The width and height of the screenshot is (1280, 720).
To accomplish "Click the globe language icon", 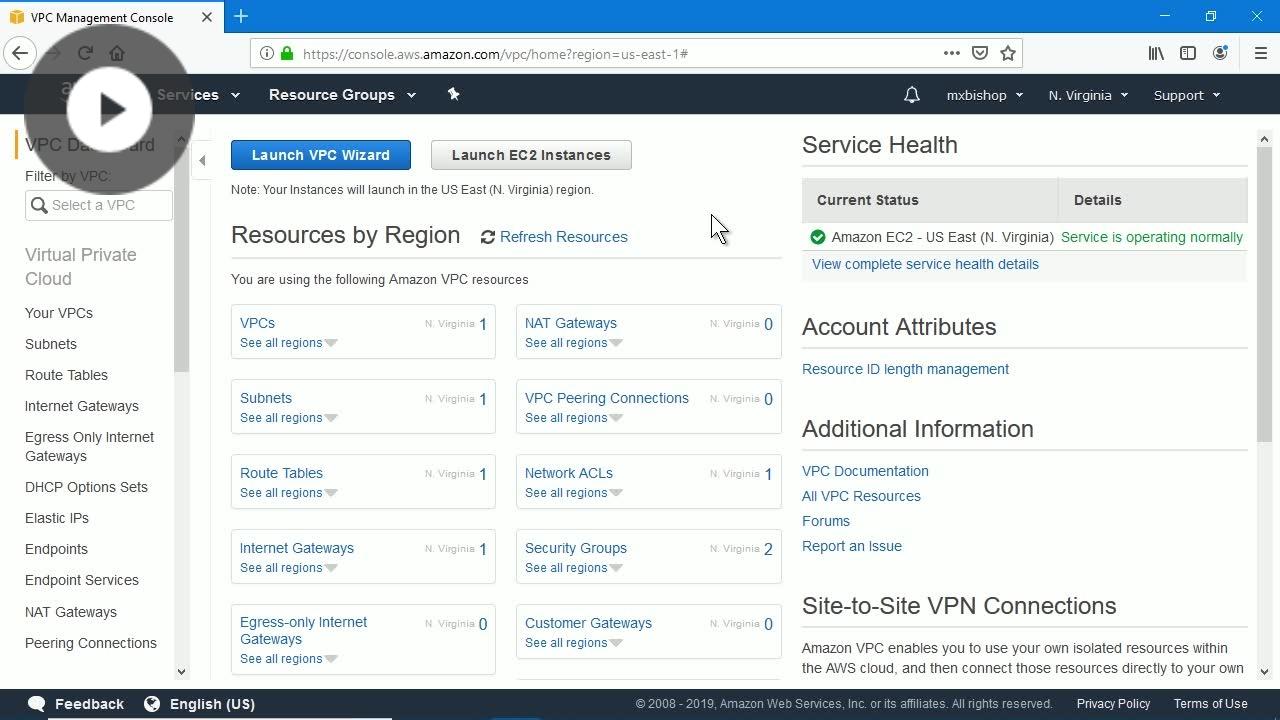I will [152, 704].
